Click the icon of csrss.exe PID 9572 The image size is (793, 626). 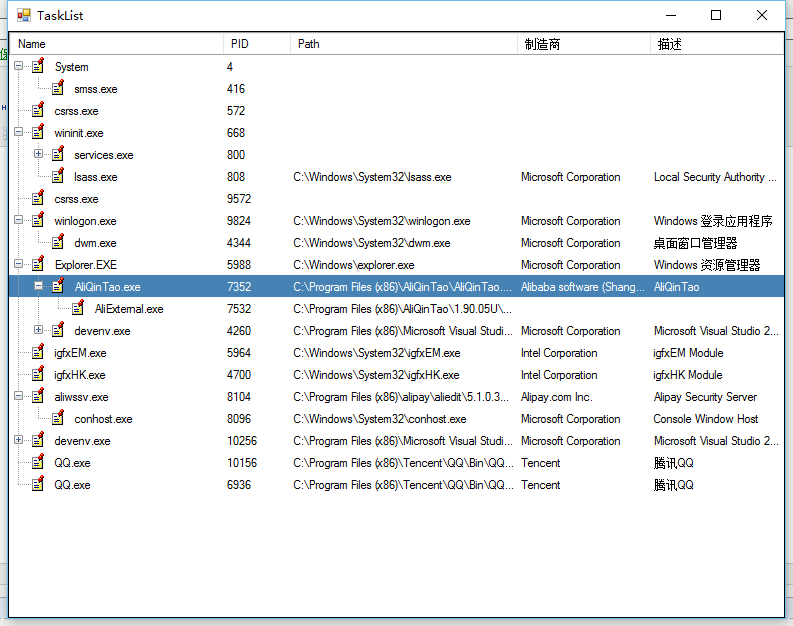38,198
